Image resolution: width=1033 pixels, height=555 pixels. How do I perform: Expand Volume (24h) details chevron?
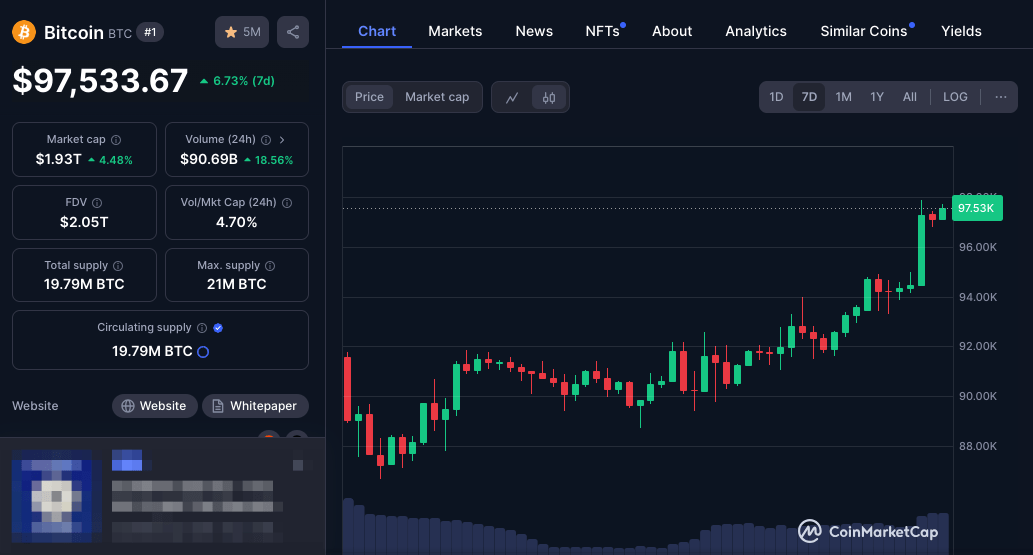click(x=282, y=140)
